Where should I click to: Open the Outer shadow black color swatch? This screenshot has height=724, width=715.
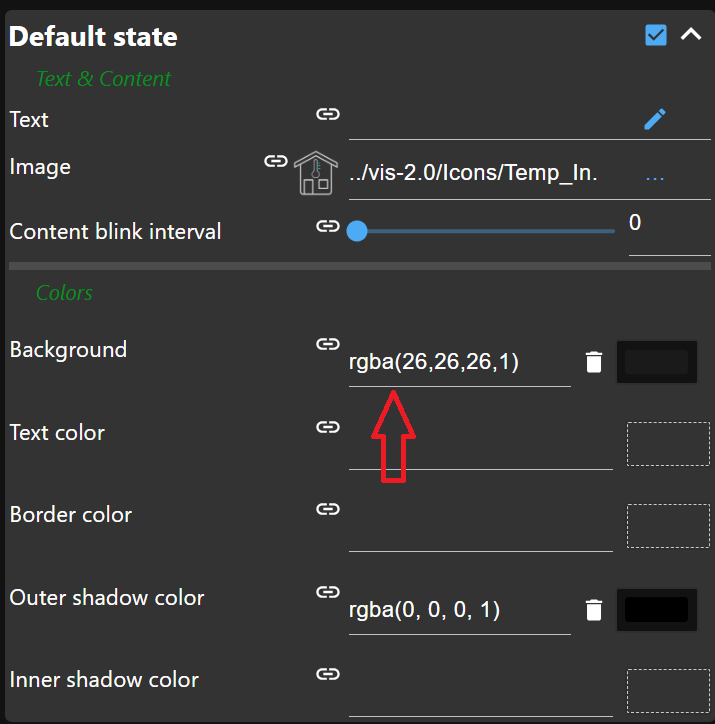(x=656, y=610)
